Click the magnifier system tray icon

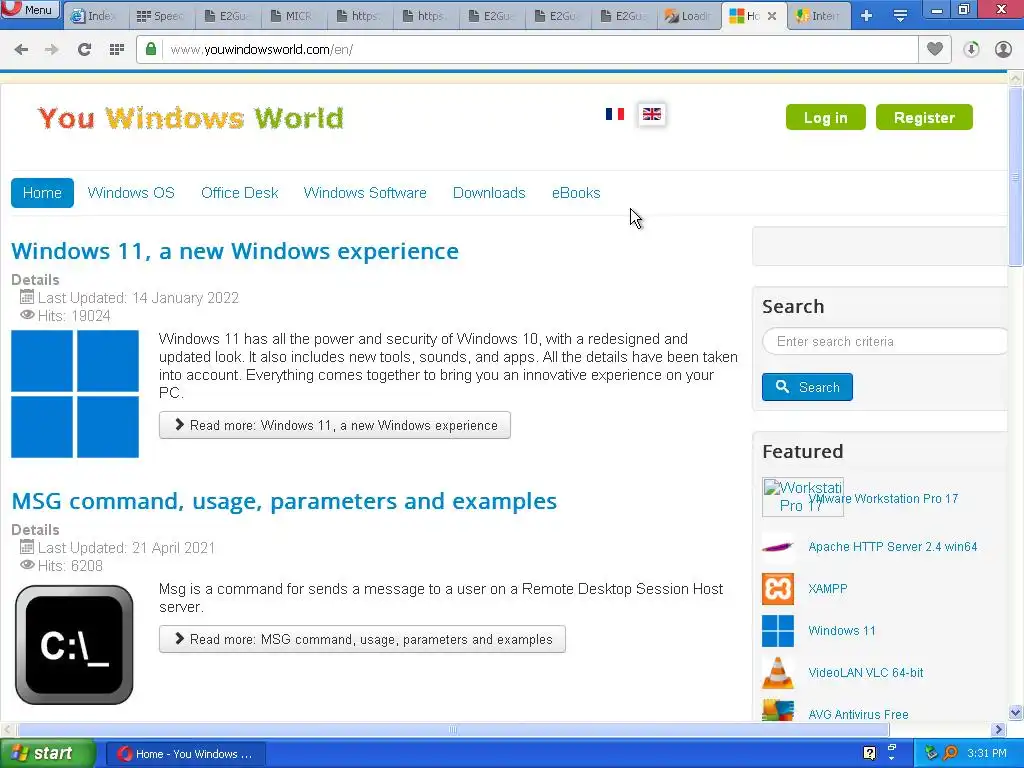(951, 754)
